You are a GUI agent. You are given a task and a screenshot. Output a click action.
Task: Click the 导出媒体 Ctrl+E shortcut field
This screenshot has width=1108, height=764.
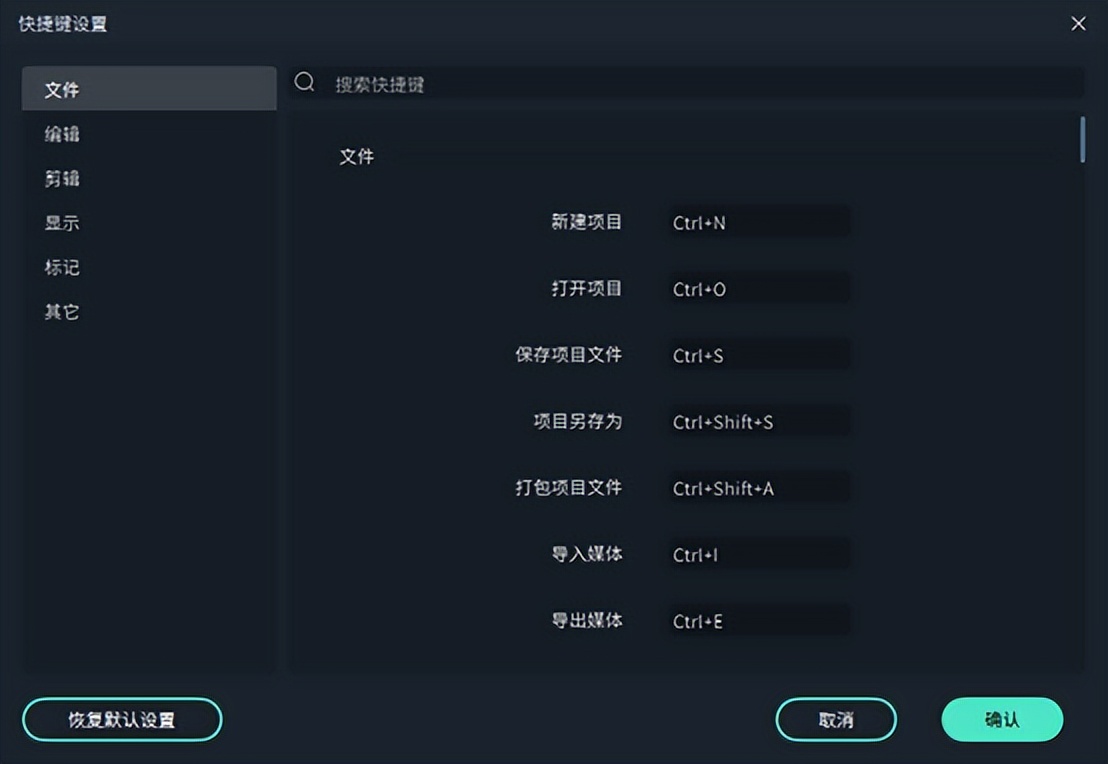click(758, 621)
